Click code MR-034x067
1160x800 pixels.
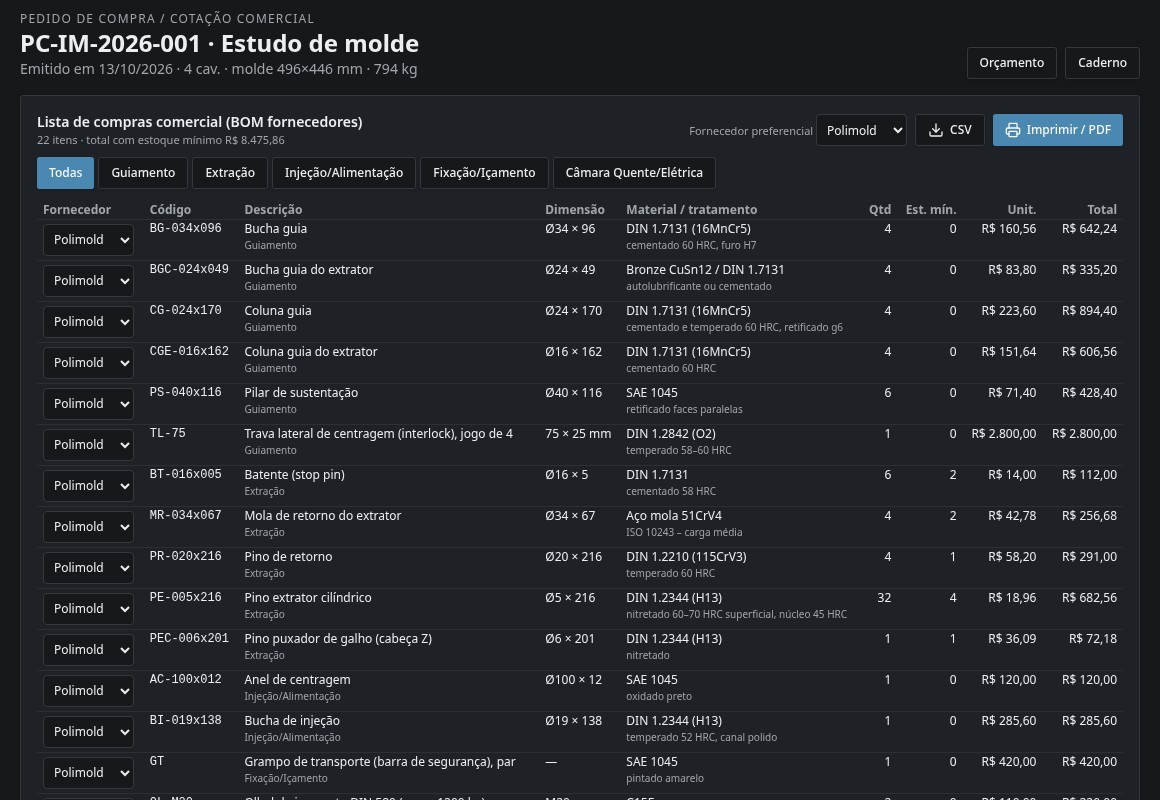pyautogui.click(x=186, y=515)
